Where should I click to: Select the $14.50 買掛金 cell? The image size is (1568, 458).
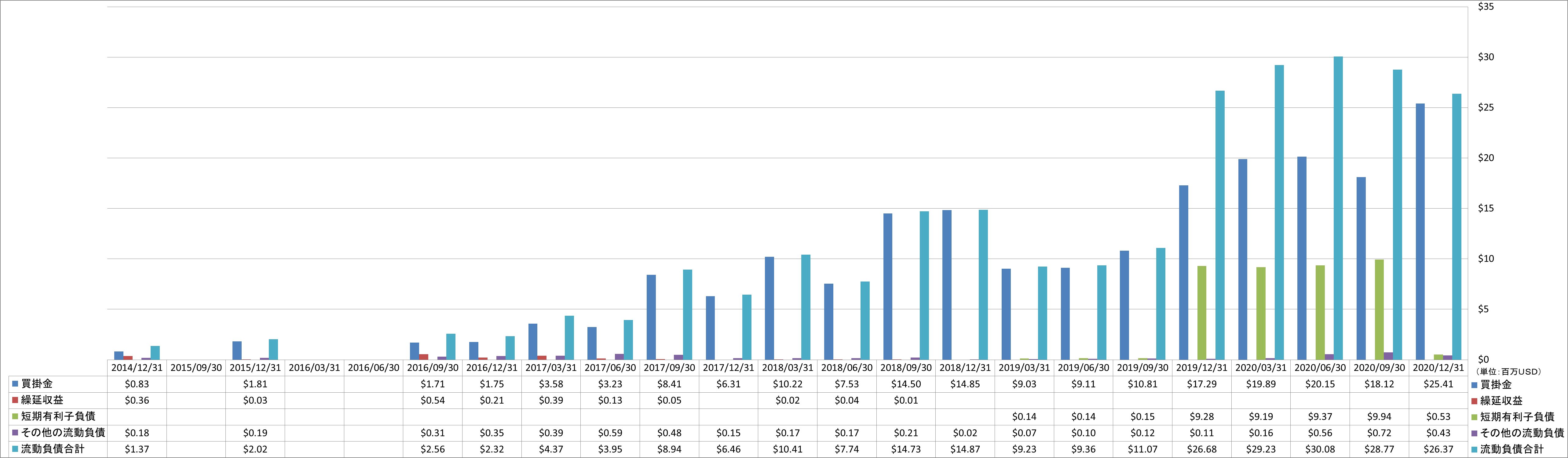coord(906,384)
